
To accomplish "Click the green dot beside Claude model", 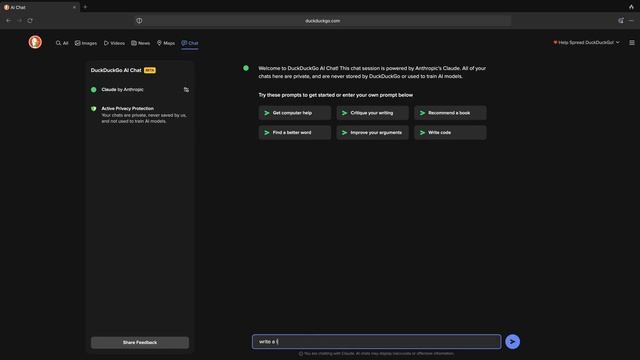I will point(93,89).
